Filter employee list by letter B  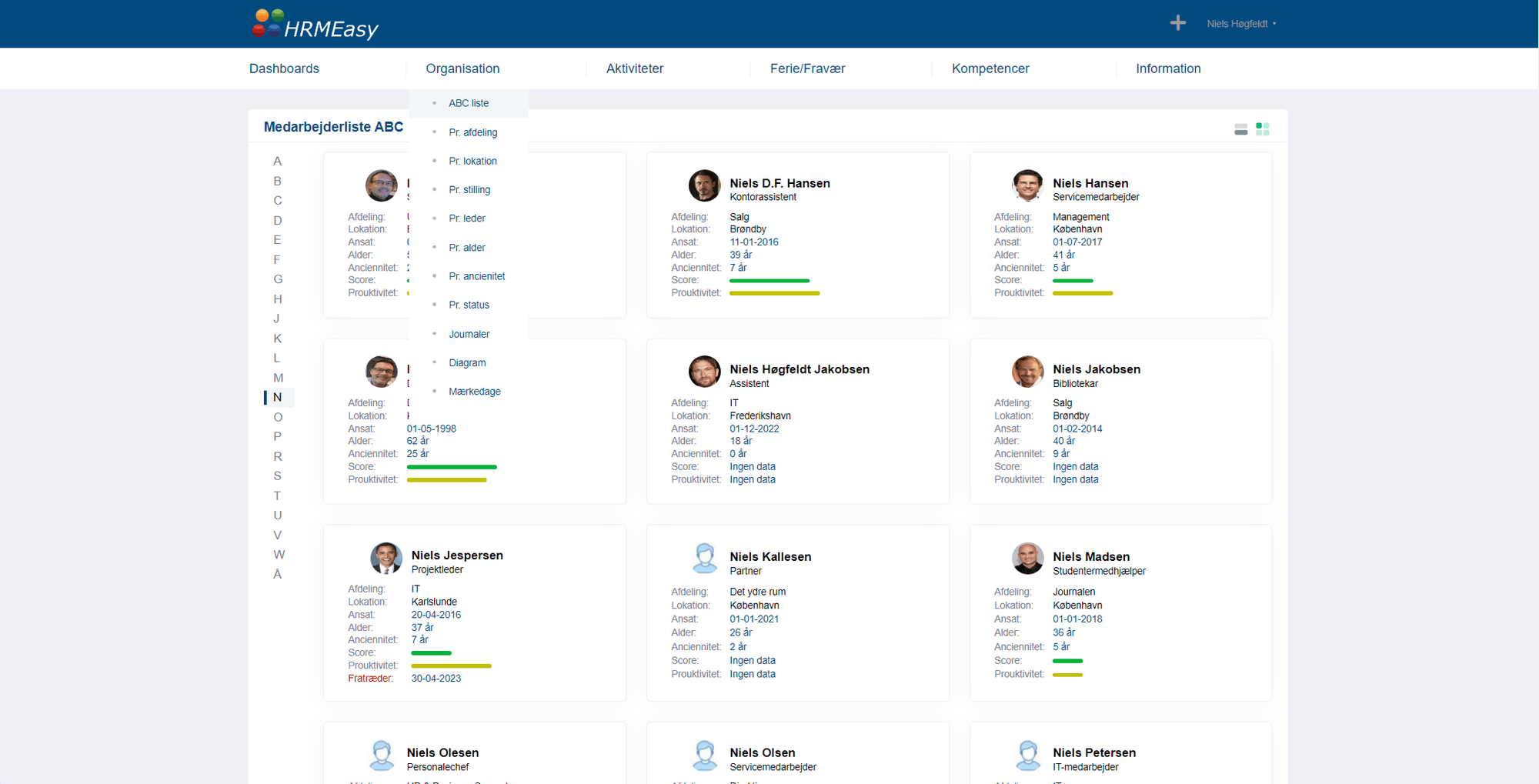click(278, 181)
